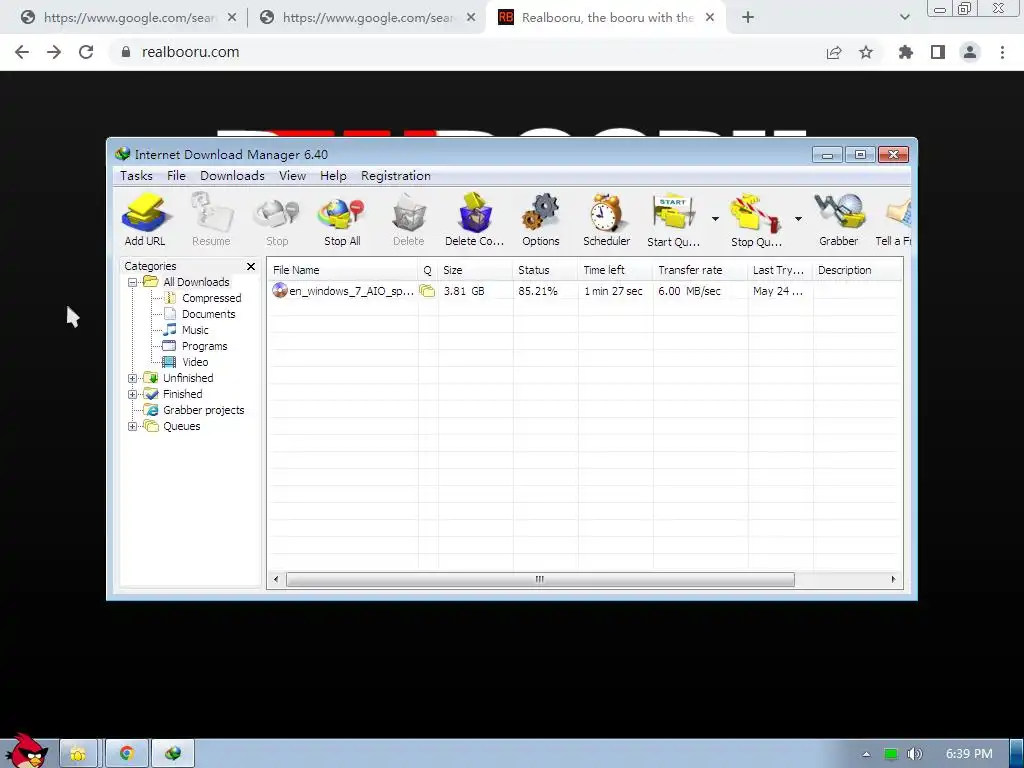Expand the Unfinished category node
The image size is (1024, 768).
click(133, 378)
